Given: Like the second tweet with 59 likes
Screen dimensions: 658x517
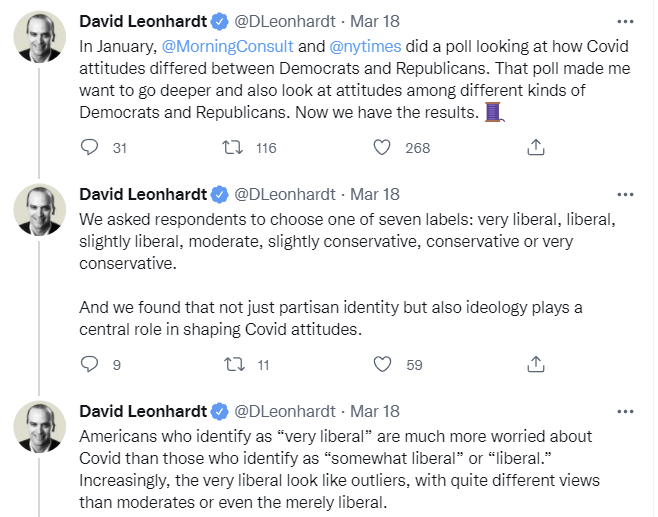Looking at the screenshot, I should coord(381,364).
